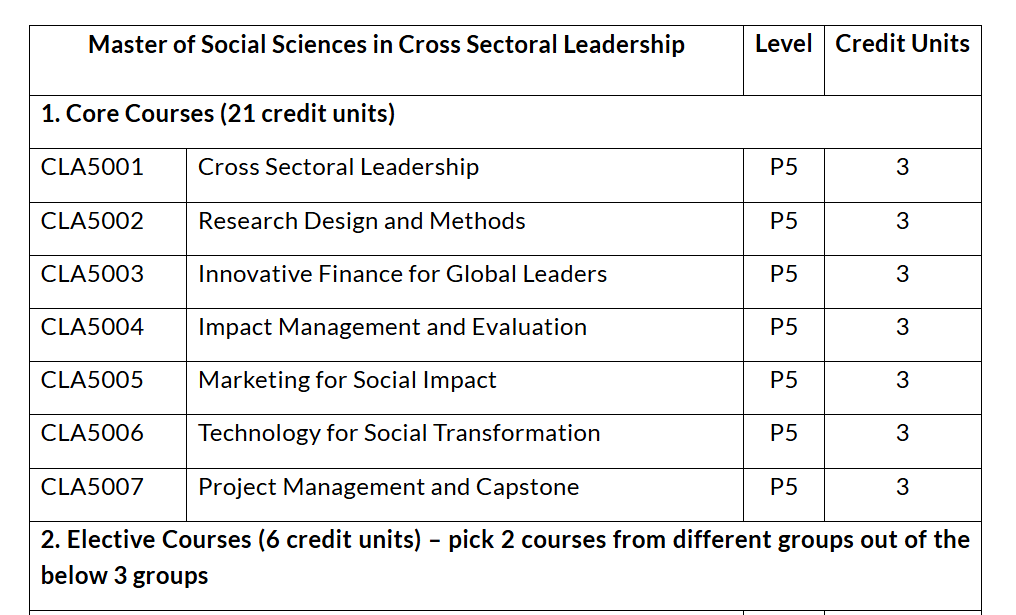Click the Core Courses section heading

(x=218, y=114)
